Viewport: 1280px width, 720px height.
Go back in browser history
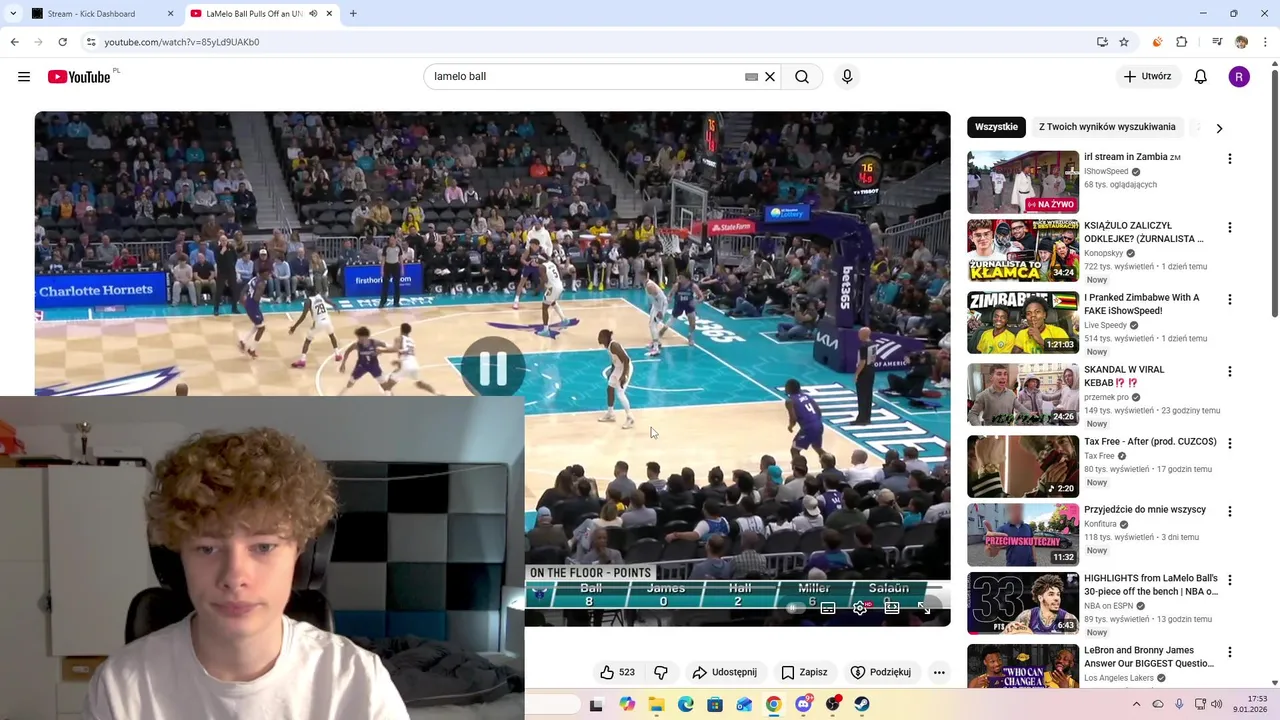tap(14, 42)
